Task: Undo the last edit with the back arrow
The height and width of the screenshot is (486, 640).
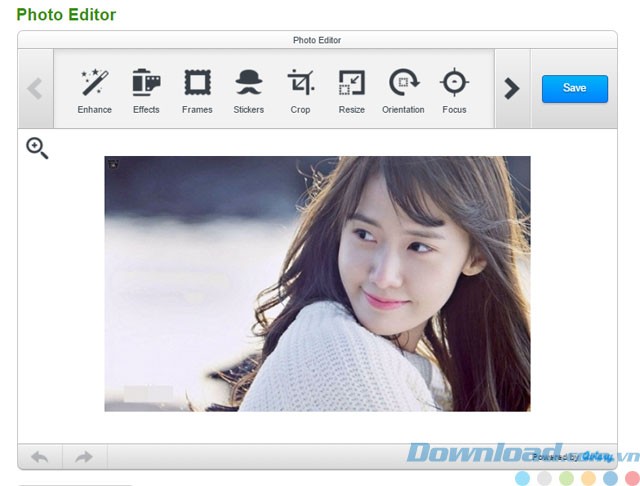Action: click(x=40, y=457)
